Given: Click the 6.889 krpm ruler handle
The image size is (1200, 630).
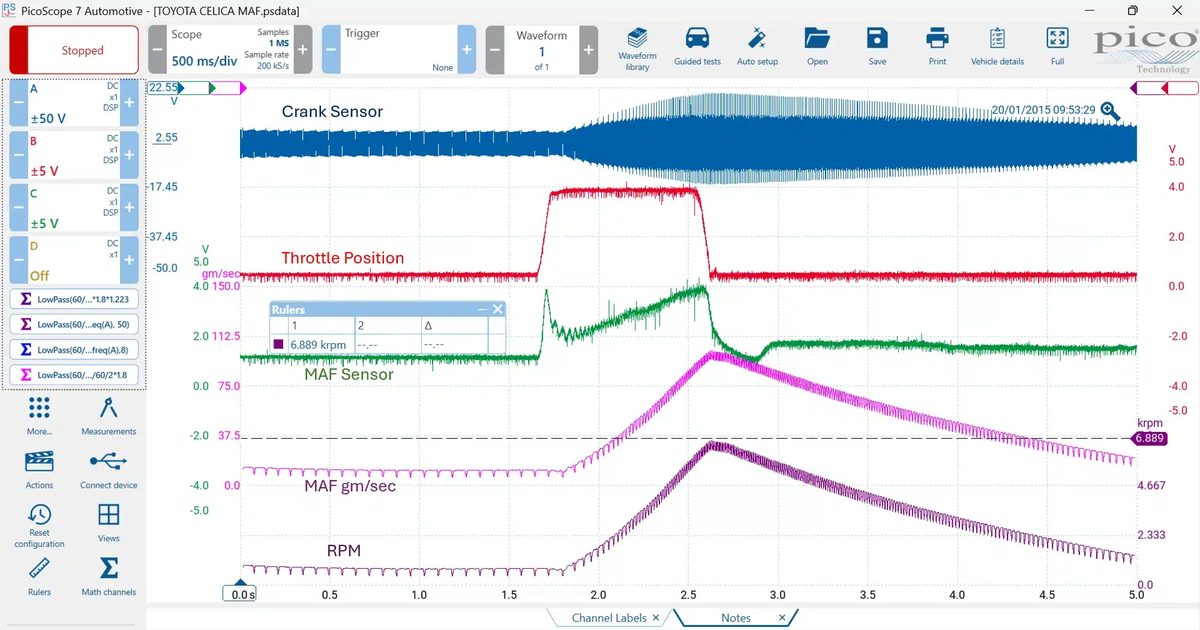Looking at the screenshot, I should 1148,438.
